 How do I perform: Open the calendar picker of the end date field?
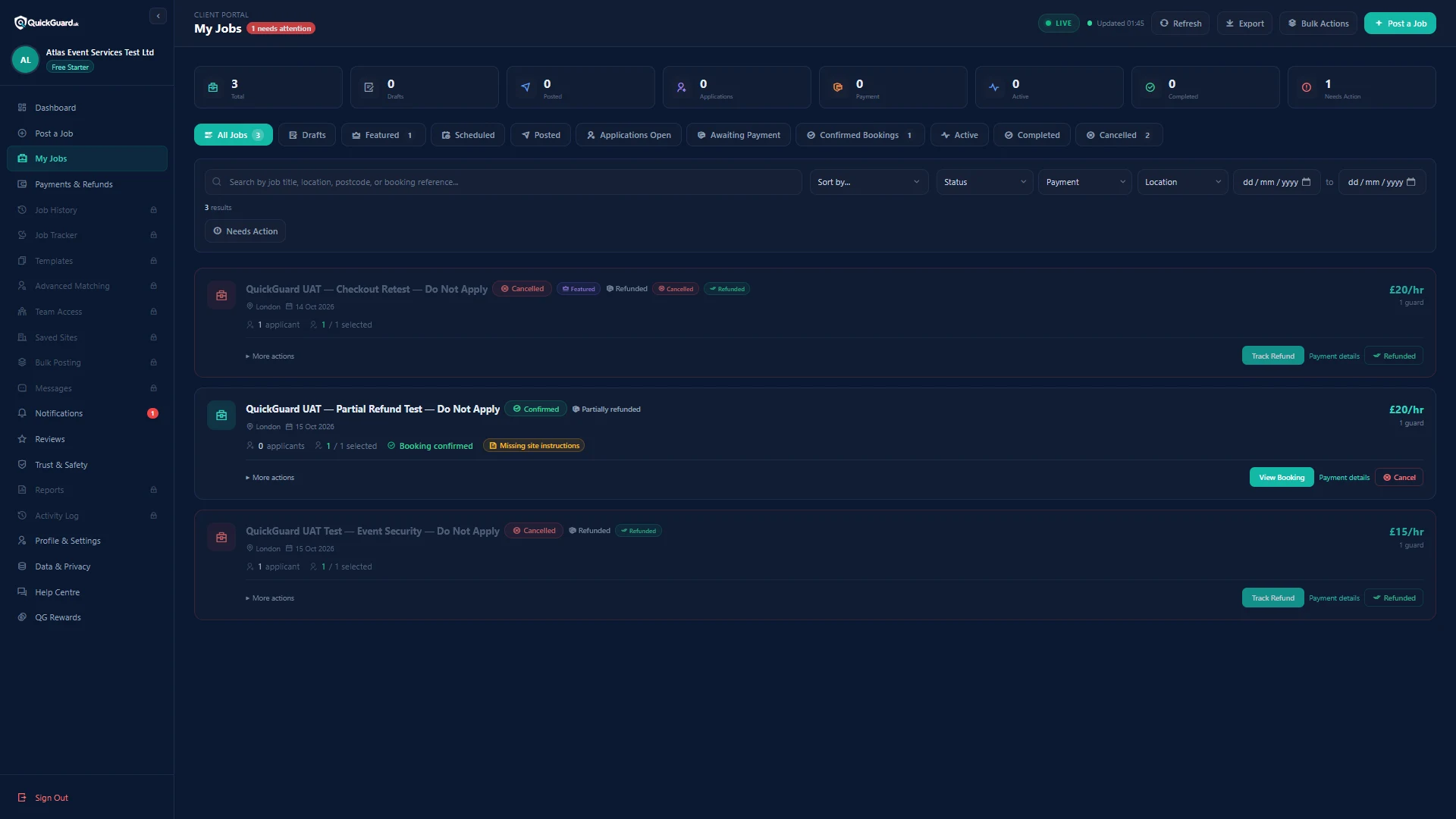1410,182
